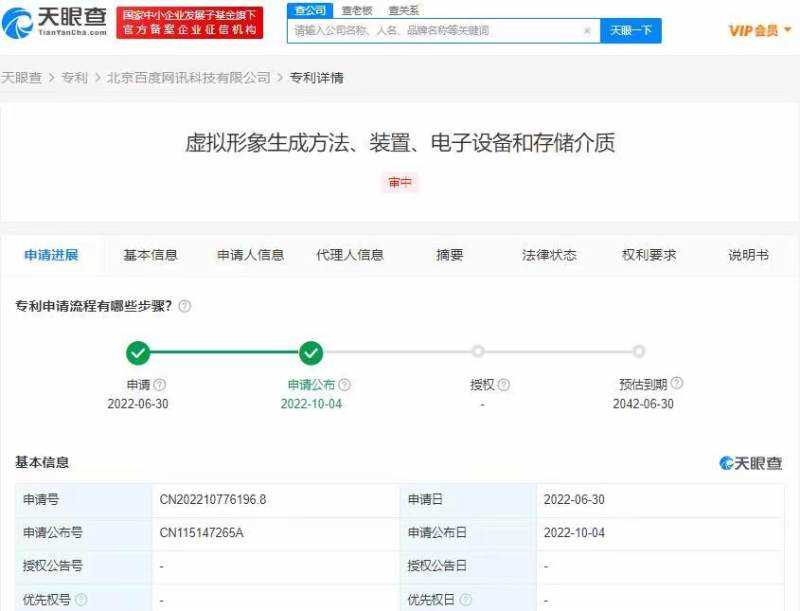Click the 天眼一下 search button

coord(633,30)
